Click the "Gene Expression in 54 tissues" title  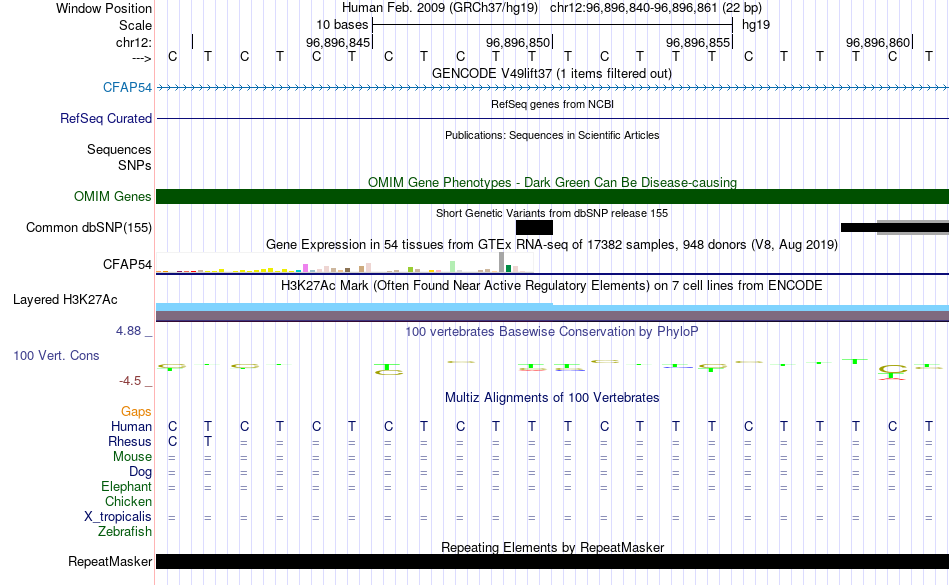[552, 245]
